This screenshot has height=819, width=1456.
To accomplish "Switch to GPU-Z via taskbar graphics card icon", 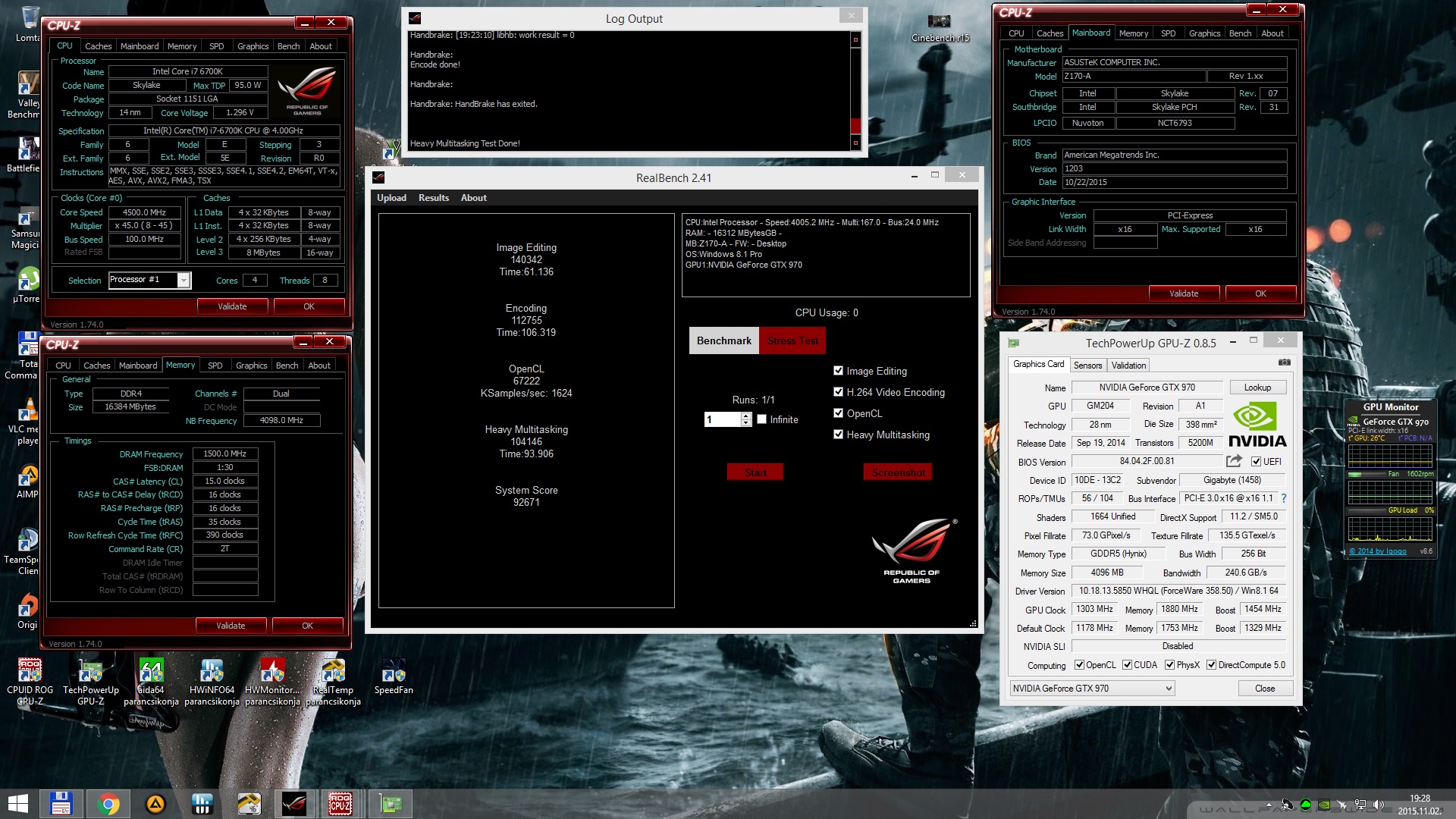I will coord(391,804).
